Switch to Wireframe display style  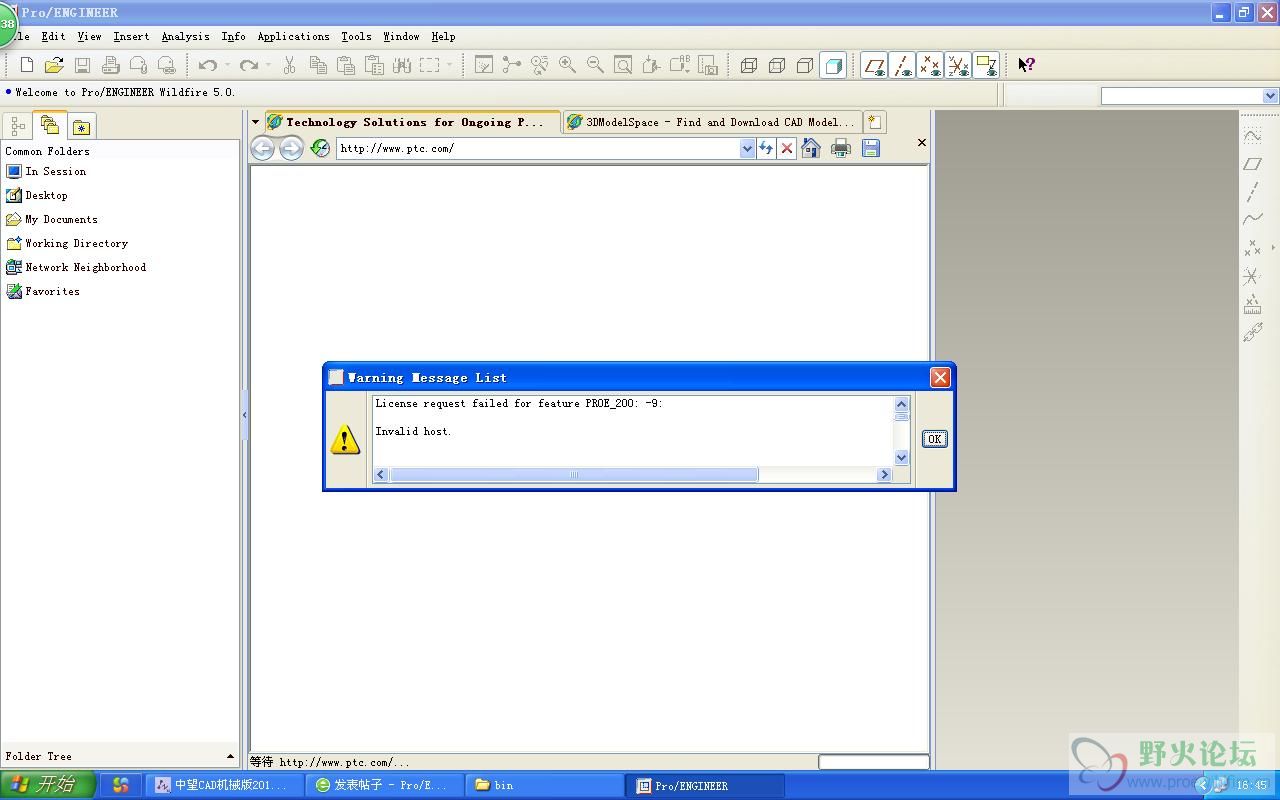(x=749, y=65)
